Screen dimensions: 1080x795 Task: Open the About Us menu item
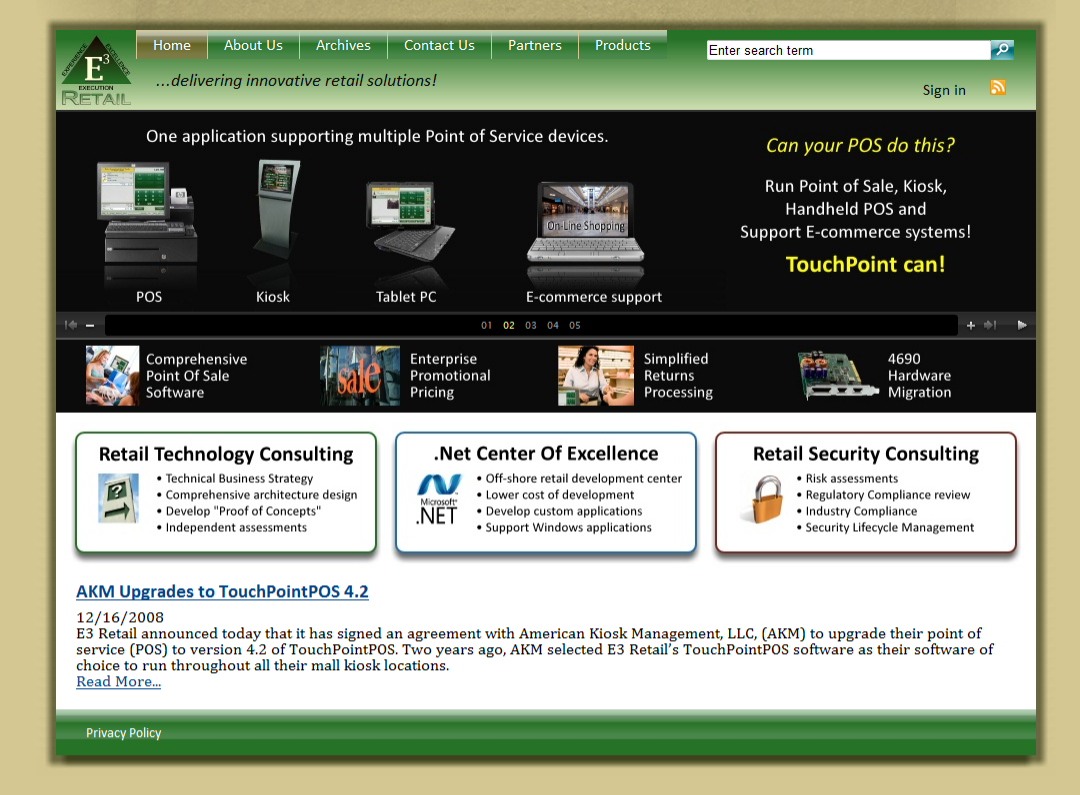click(253, 45)
